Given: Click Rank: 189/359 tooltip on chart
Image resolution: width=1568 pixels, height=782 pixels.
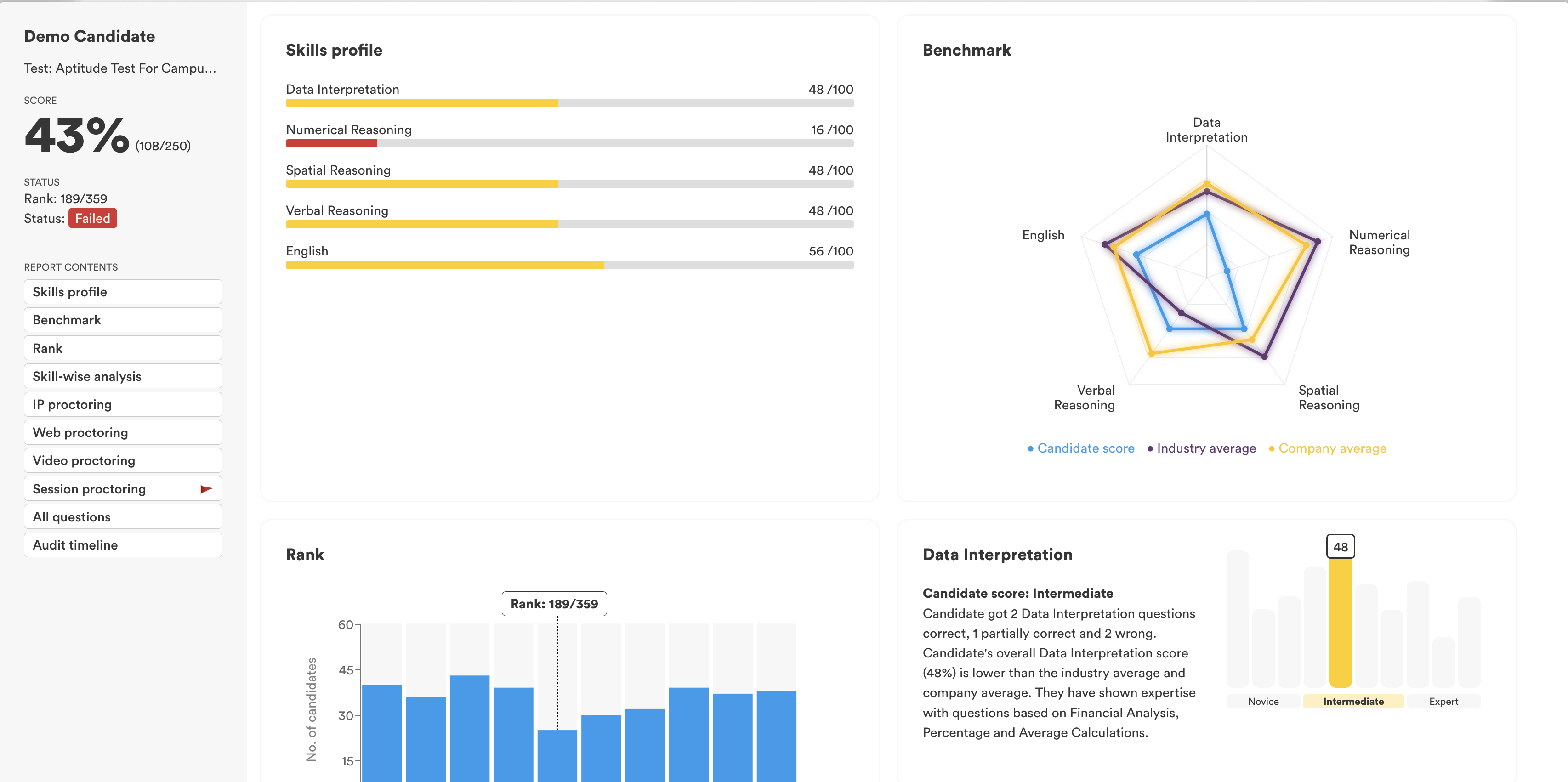Looking at the screenshot, I should (554, 604).
